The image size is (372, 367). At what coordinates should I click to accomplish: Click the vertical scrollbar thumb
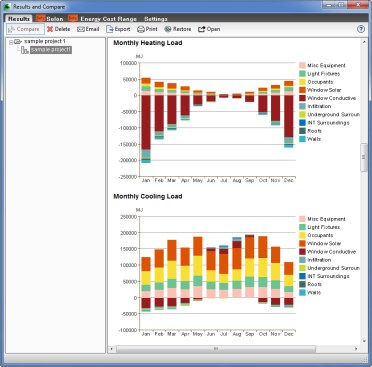coord(364,157)
